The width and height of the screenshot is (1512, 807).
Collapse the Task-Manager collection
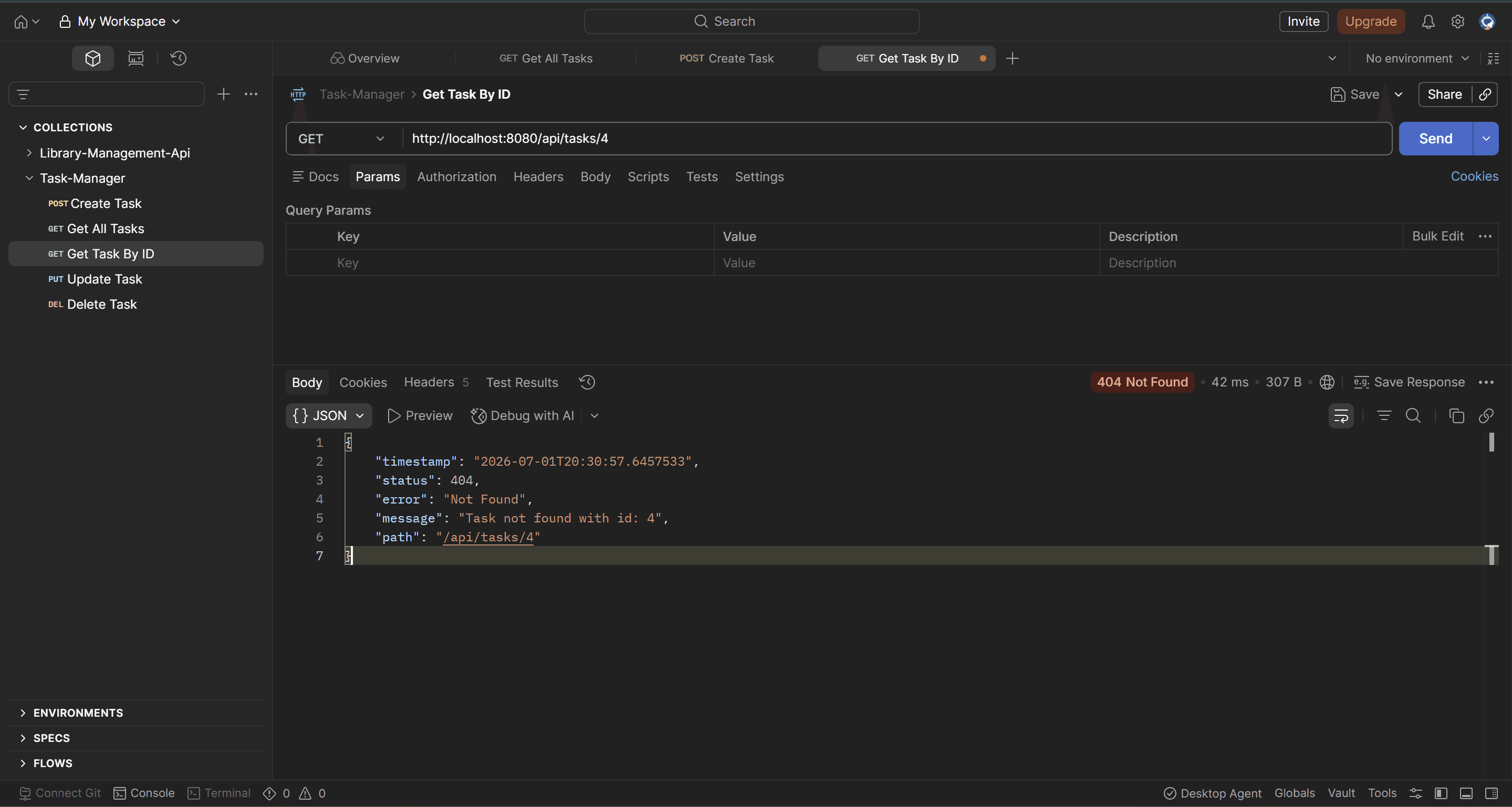click(x=29, y=178)
